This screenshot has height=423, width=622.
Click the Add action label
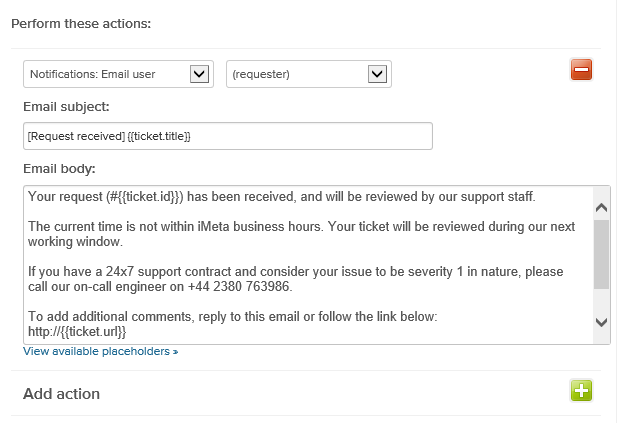click(61, 394)
